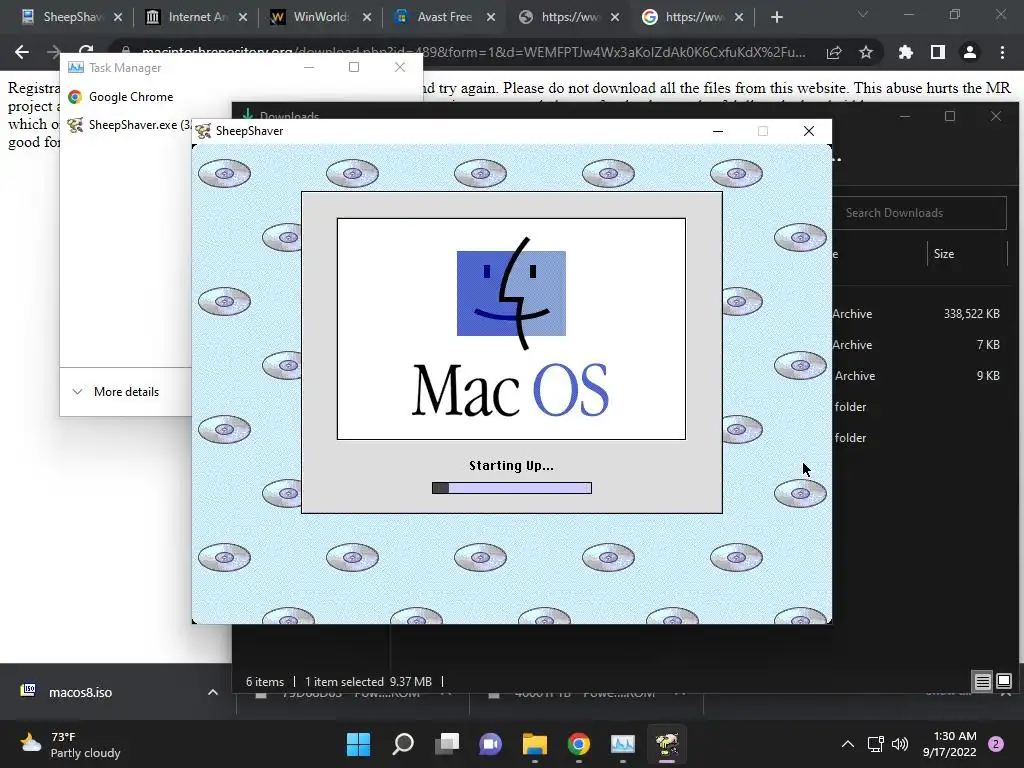1024x768 pixels.
Task: Click the Mac OS Finder face logo
Action: pyautogui.click(x=511, y=293)
